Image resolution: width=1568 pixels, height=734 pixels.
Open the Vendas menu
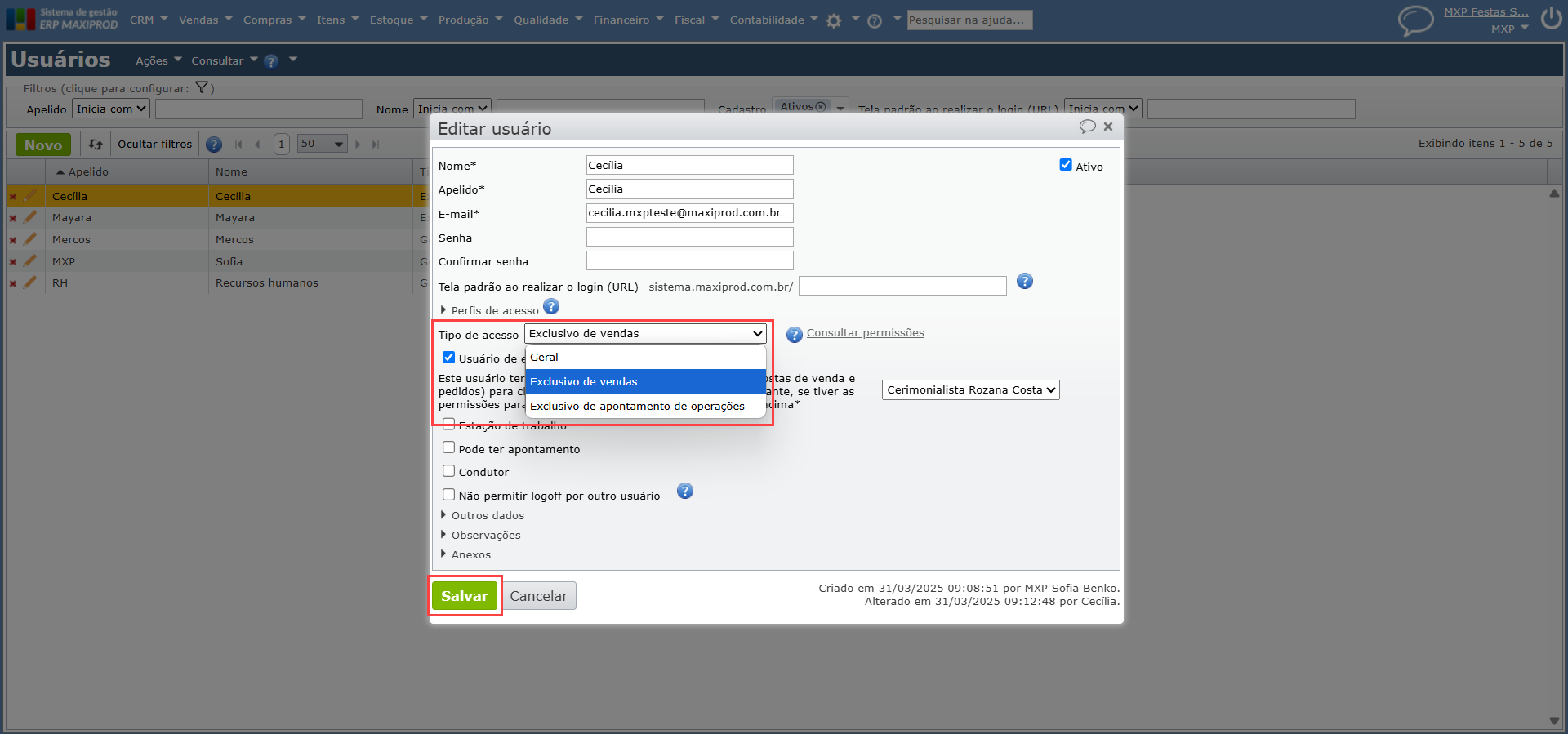206,20
